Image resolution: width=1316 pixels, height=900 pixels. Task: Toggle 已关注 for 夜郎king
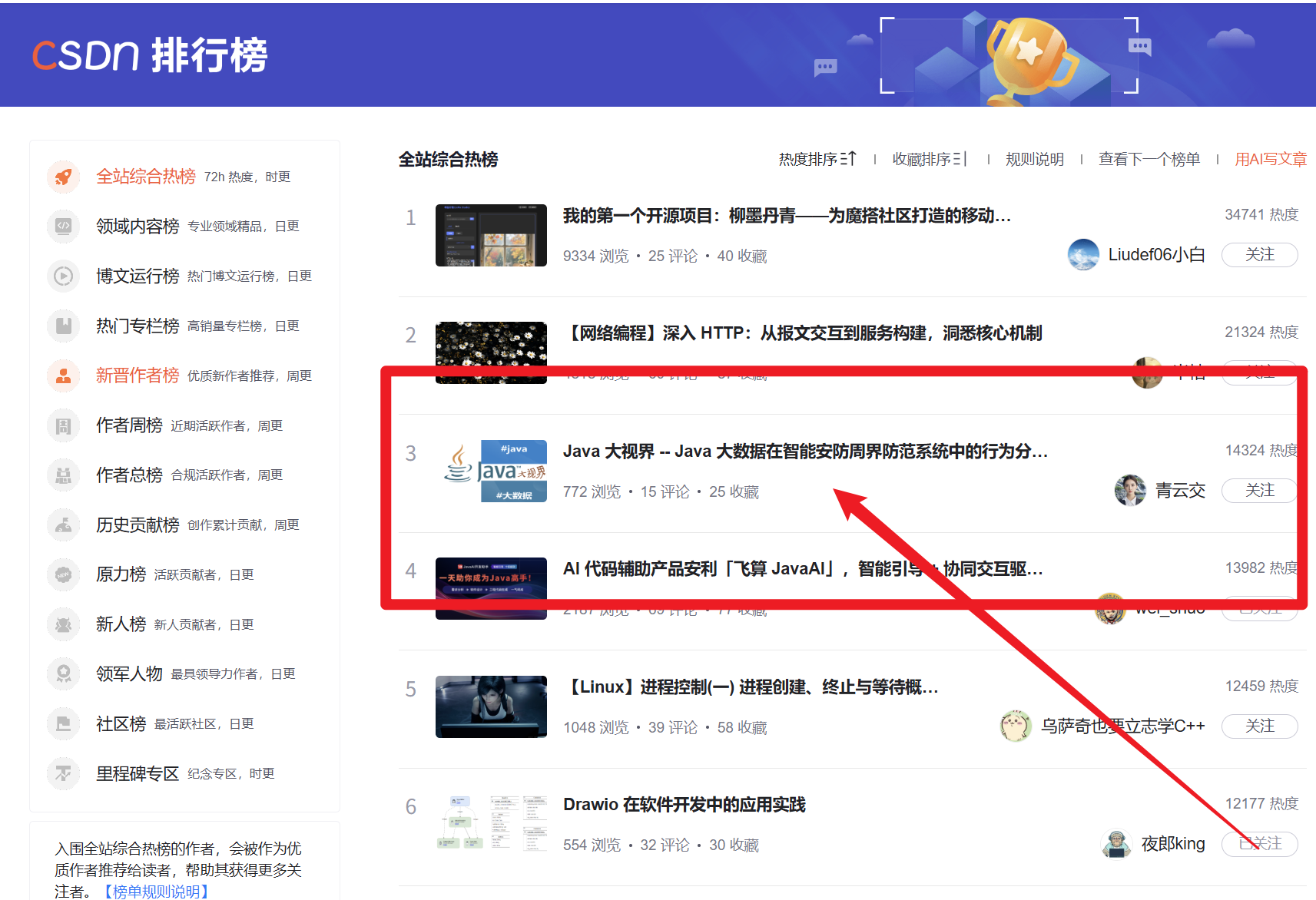point(1260,844)
